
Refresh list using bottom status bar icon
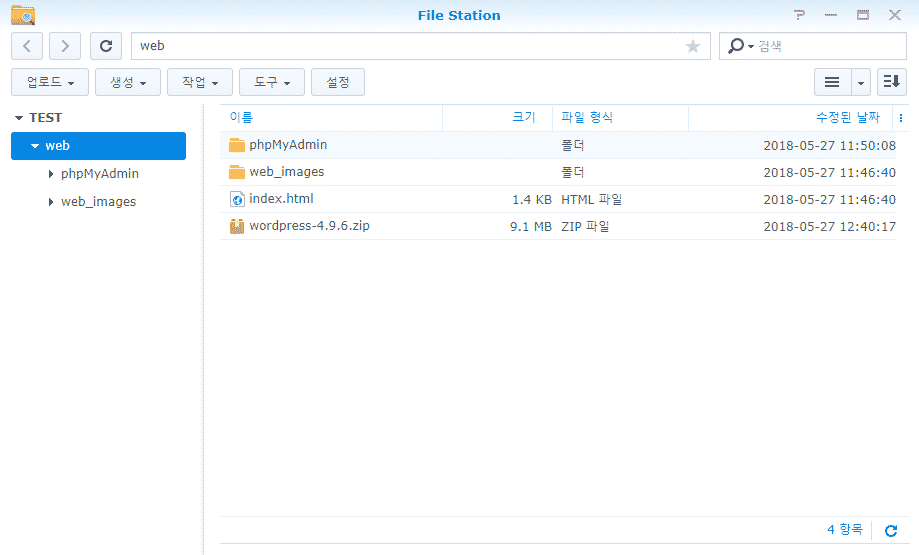891,530
